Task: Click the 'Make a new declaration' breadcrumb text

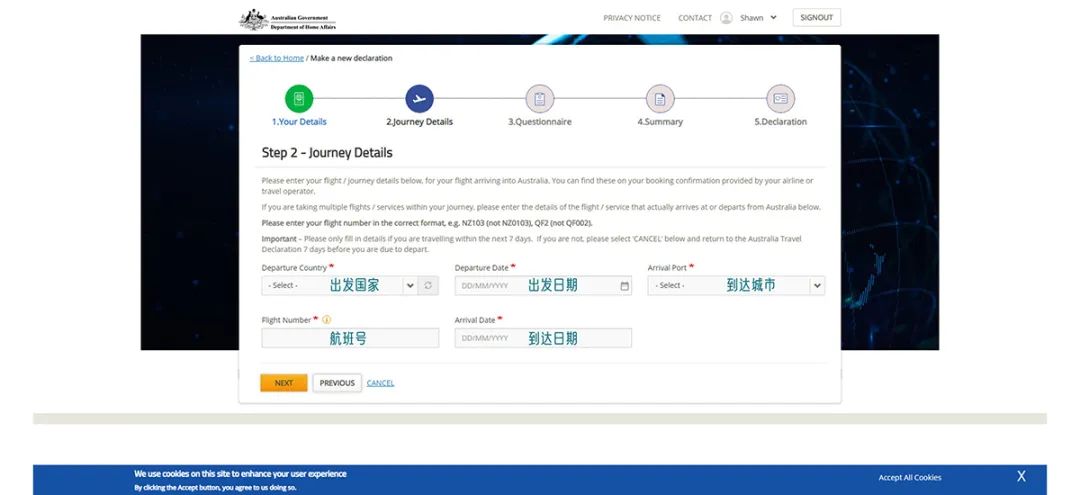Action: [x=351, y=59]
